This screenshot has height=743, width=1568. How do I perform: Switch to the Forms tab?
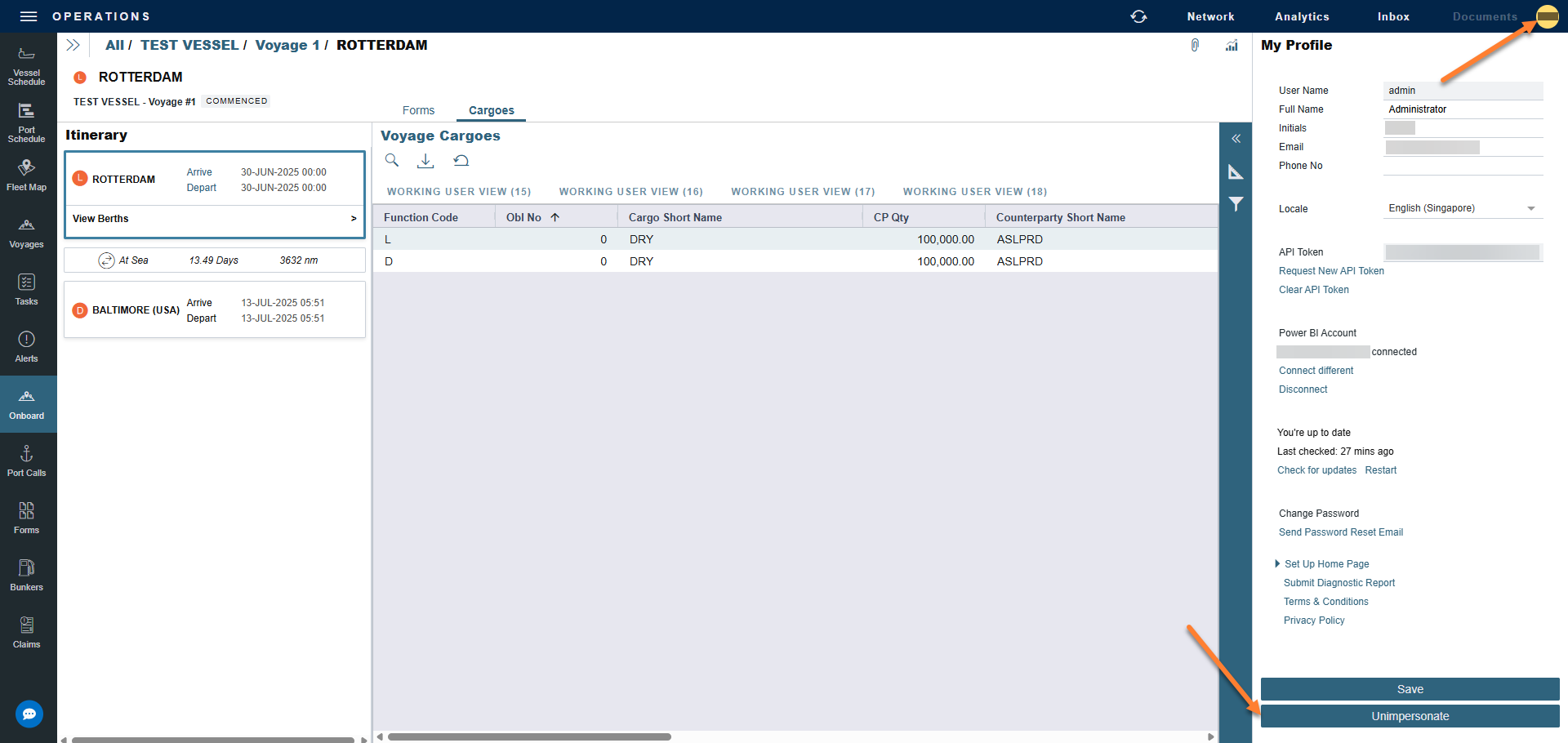click(x=418, y=110)
